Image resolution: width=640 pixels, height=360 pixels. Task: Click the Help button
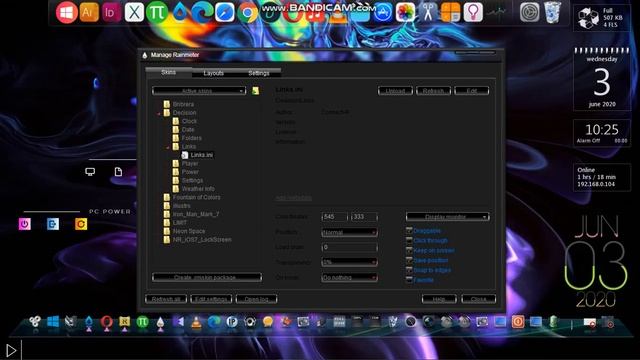pos(439,299)
